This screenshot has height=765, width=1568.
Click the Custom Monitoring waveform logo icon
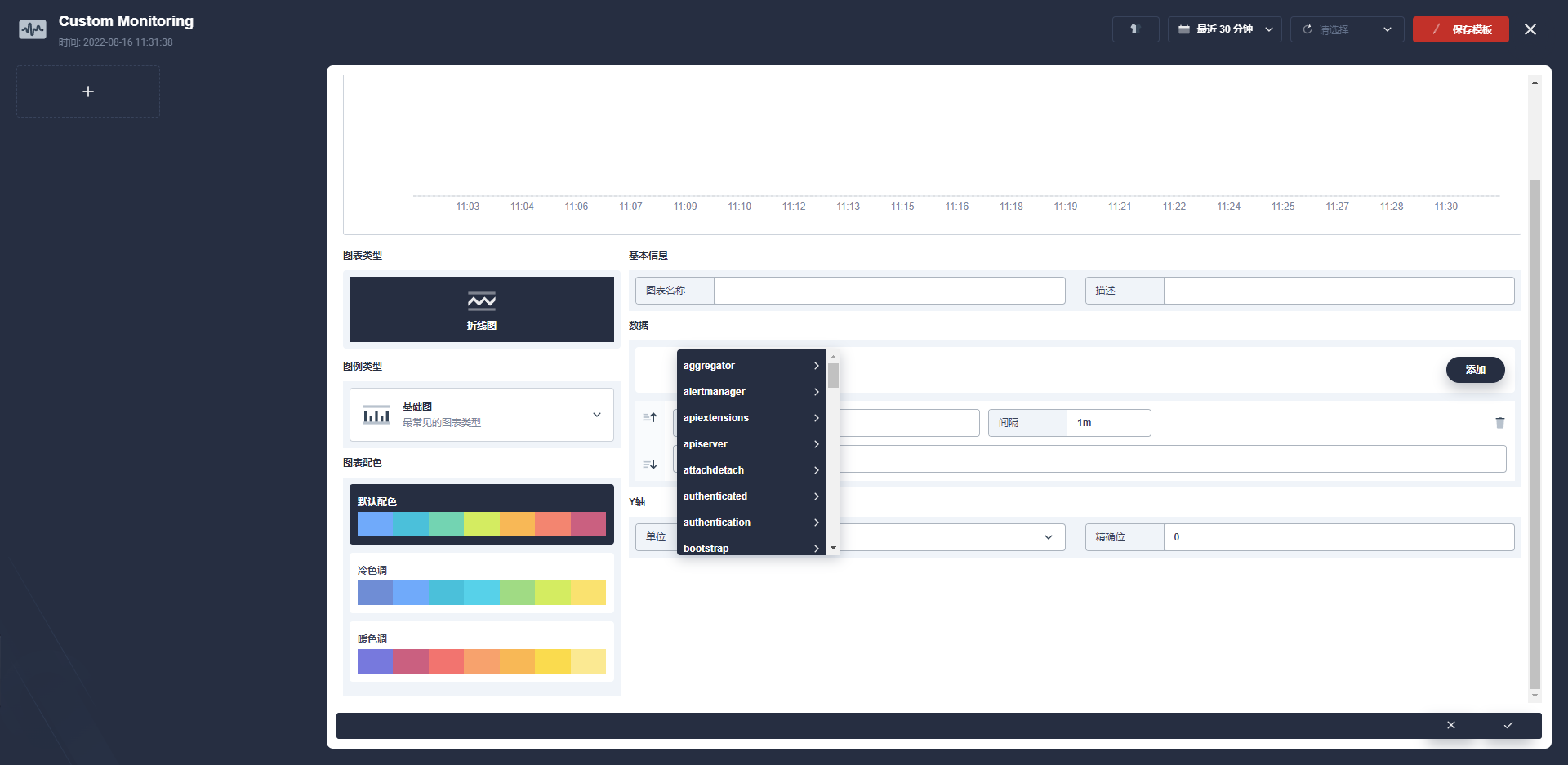33,30
